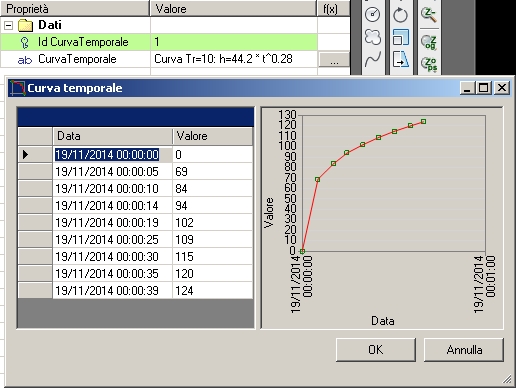Open the CurvaTemporale ellipsis editor button
Screen dimensions: 516x388
point(334,59)
